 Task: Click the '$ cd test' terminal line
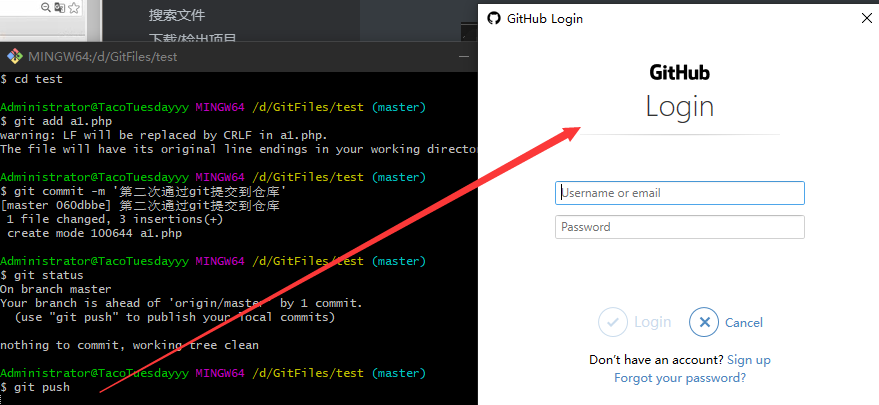tap(31, 79)
